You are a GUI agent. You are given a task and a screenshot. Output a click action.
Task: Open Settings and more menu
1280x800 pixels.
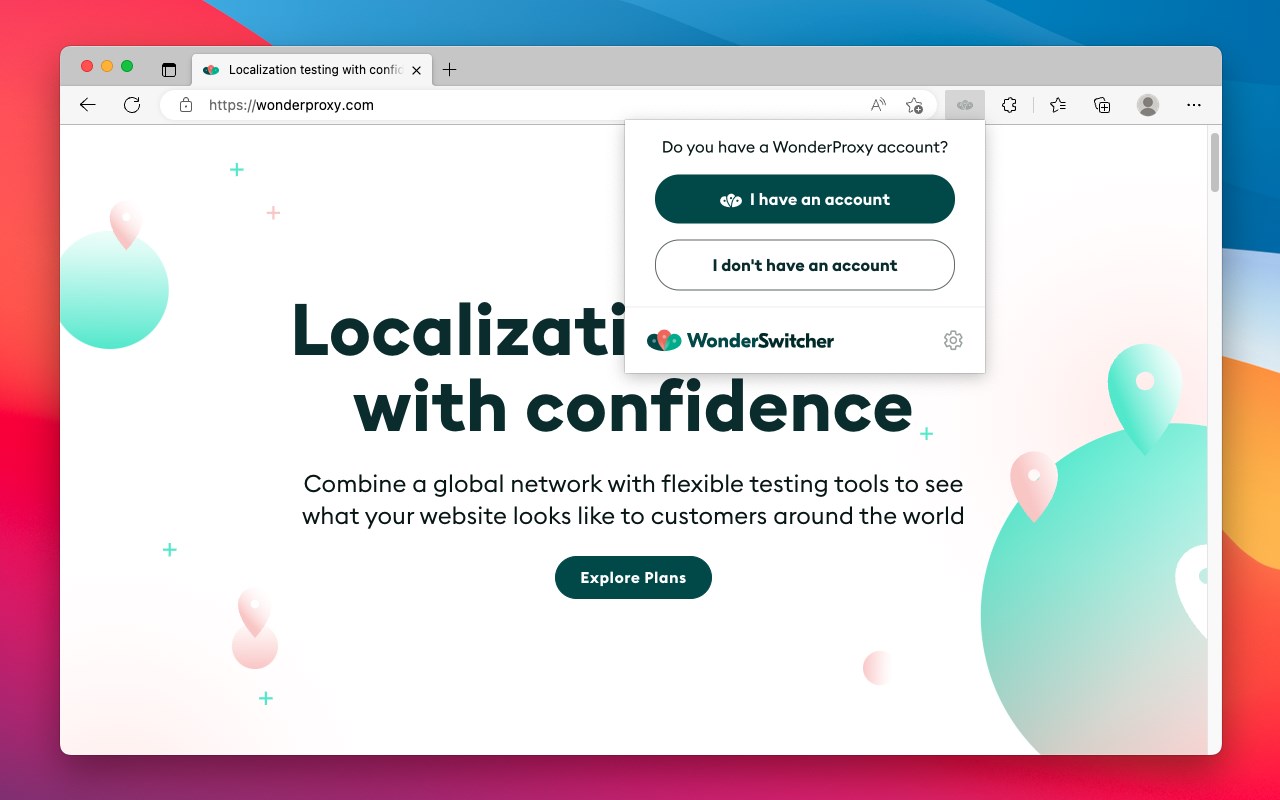point(1194,105)
